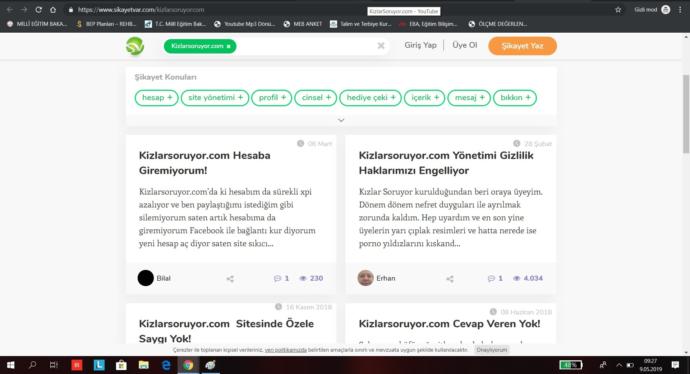
Task: Accept cookies with Onaylıyorum button
Action: pyautogui.click(x=492, y=350)
